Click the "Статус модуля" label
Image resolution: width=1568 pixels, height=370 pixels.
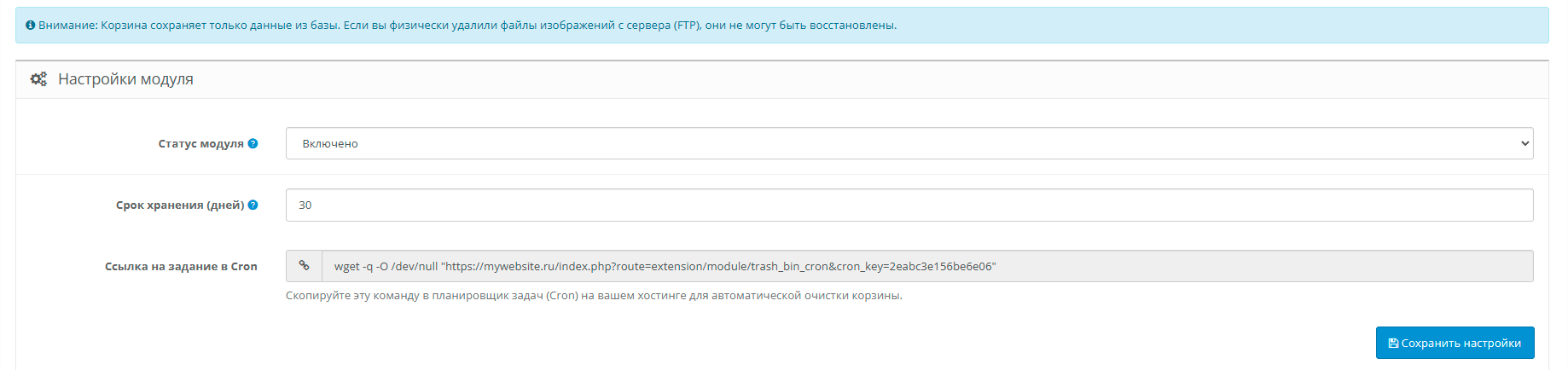[200, 144]
